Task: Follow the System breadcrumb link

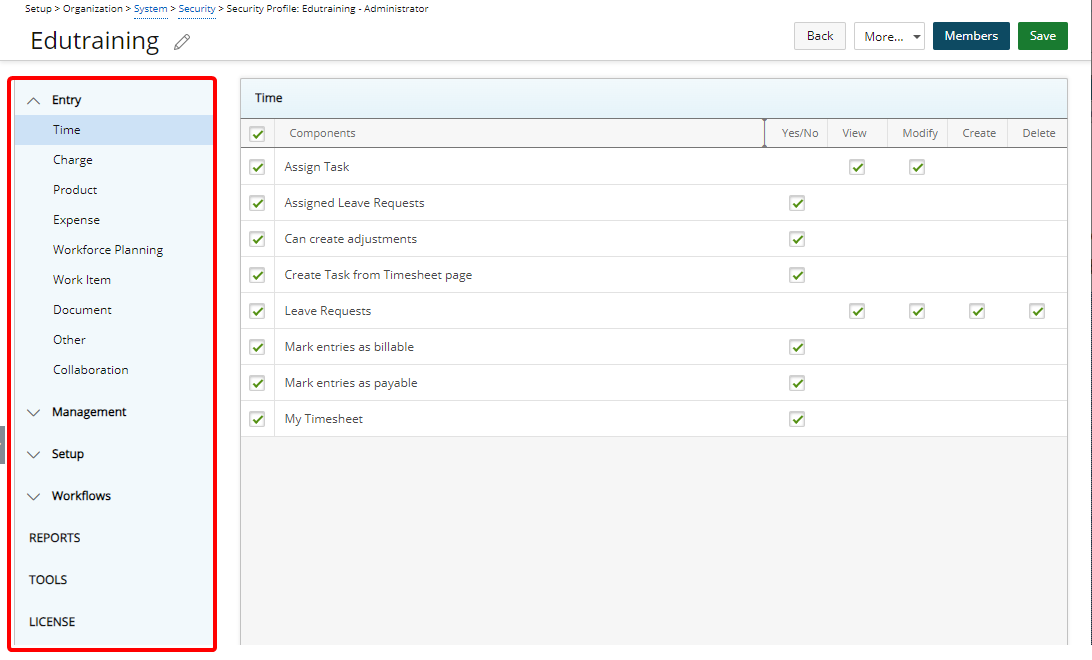Action: coord(150,9)
